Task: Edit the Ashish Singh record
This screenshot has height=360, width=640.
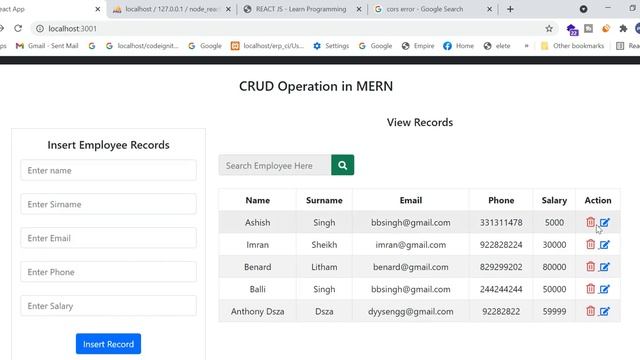Action: 604,222
